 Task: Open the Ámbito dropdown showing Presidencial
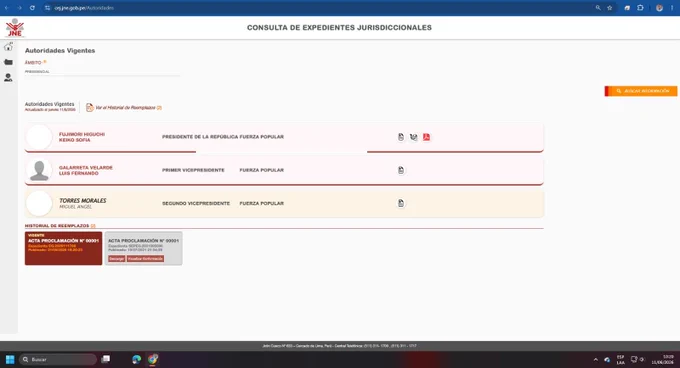pos(102,72)
